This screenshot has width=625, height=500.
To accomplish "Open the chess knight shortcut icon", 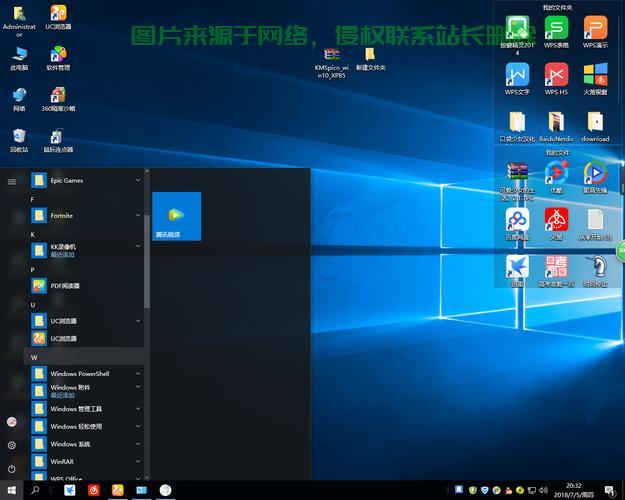I will (595, 271).
